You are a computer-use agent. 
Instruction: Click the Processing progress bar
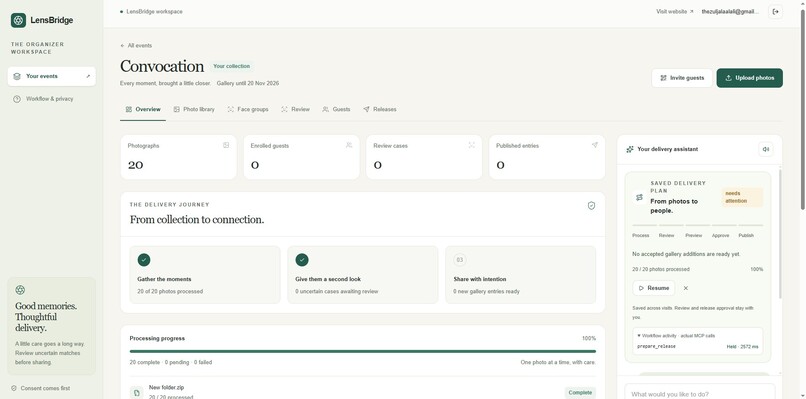pyautogui.click(x=363, y=352)
